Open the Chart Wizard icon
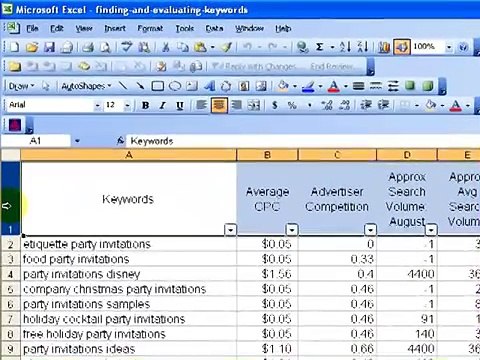This screenshot has width=480, height=360. click(384, 47)
